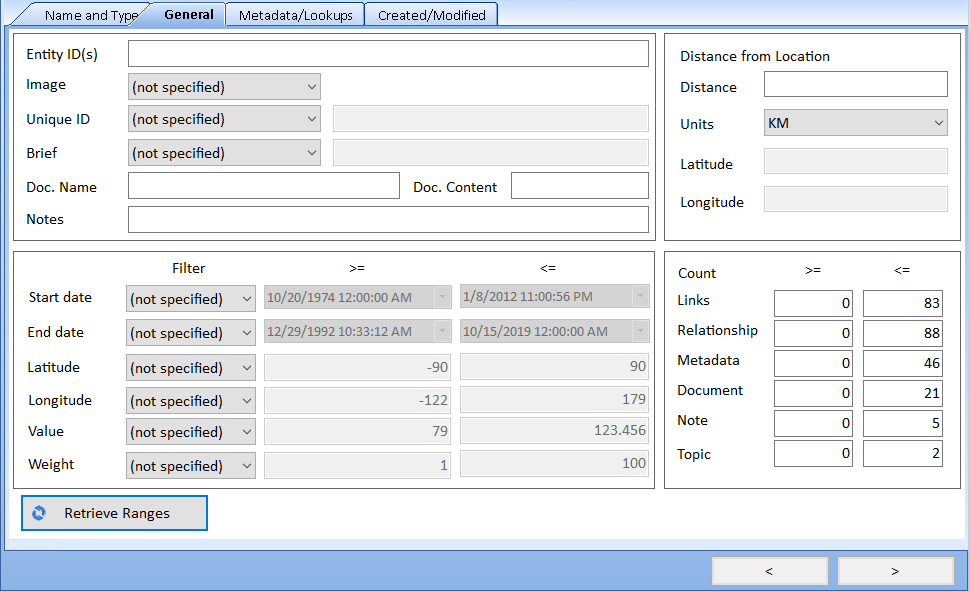Image resolution: width=970 pixels, height=592 pixels.
Task: Click the Relationship minimum count field
Action: pyautogui.click(x=813, y=333)
